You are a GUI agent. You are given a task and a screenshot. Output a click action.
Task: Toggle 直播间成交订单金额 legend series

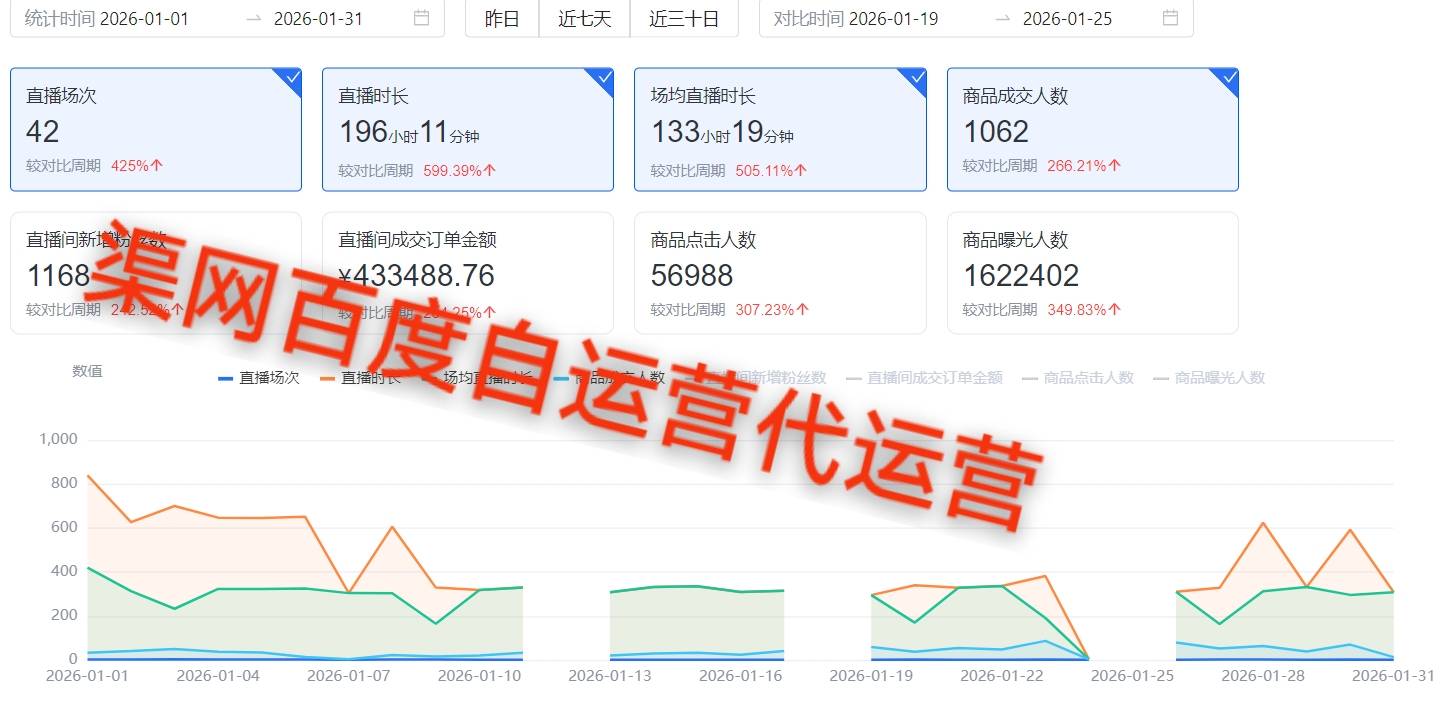coord(924,378)
